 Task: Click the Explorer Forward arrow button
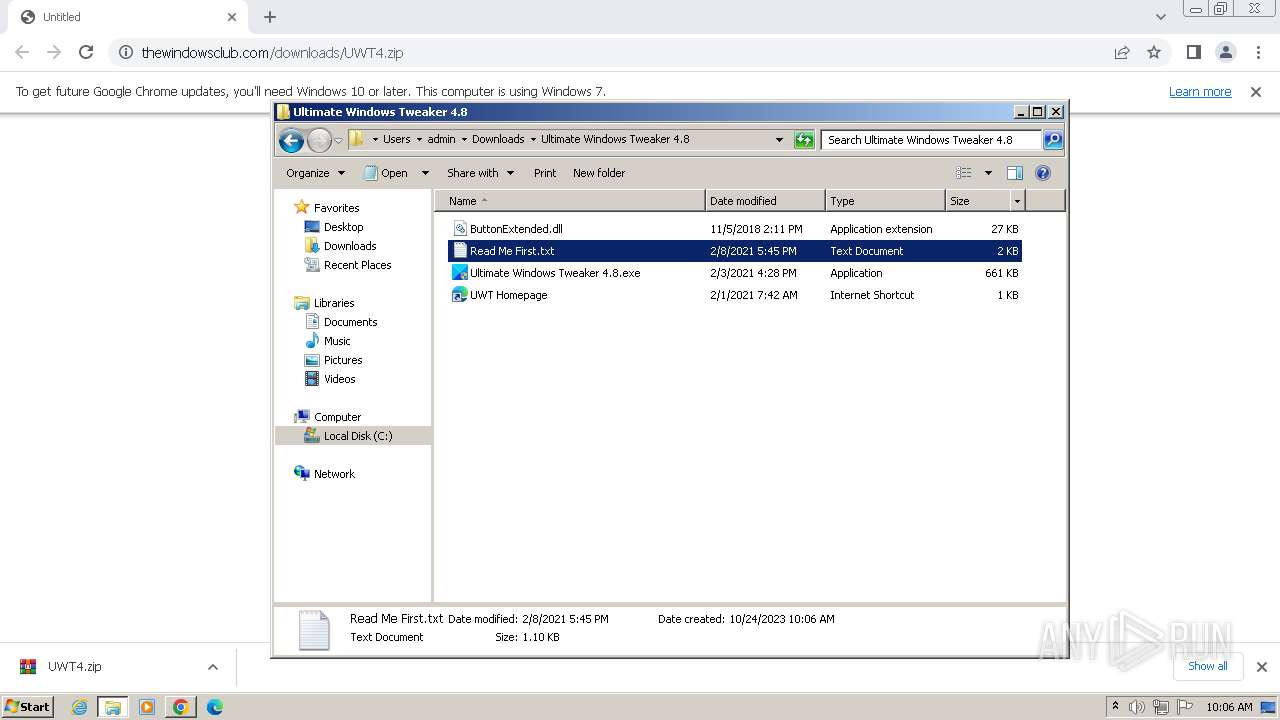pyautogui.click(x=319, y=140)
